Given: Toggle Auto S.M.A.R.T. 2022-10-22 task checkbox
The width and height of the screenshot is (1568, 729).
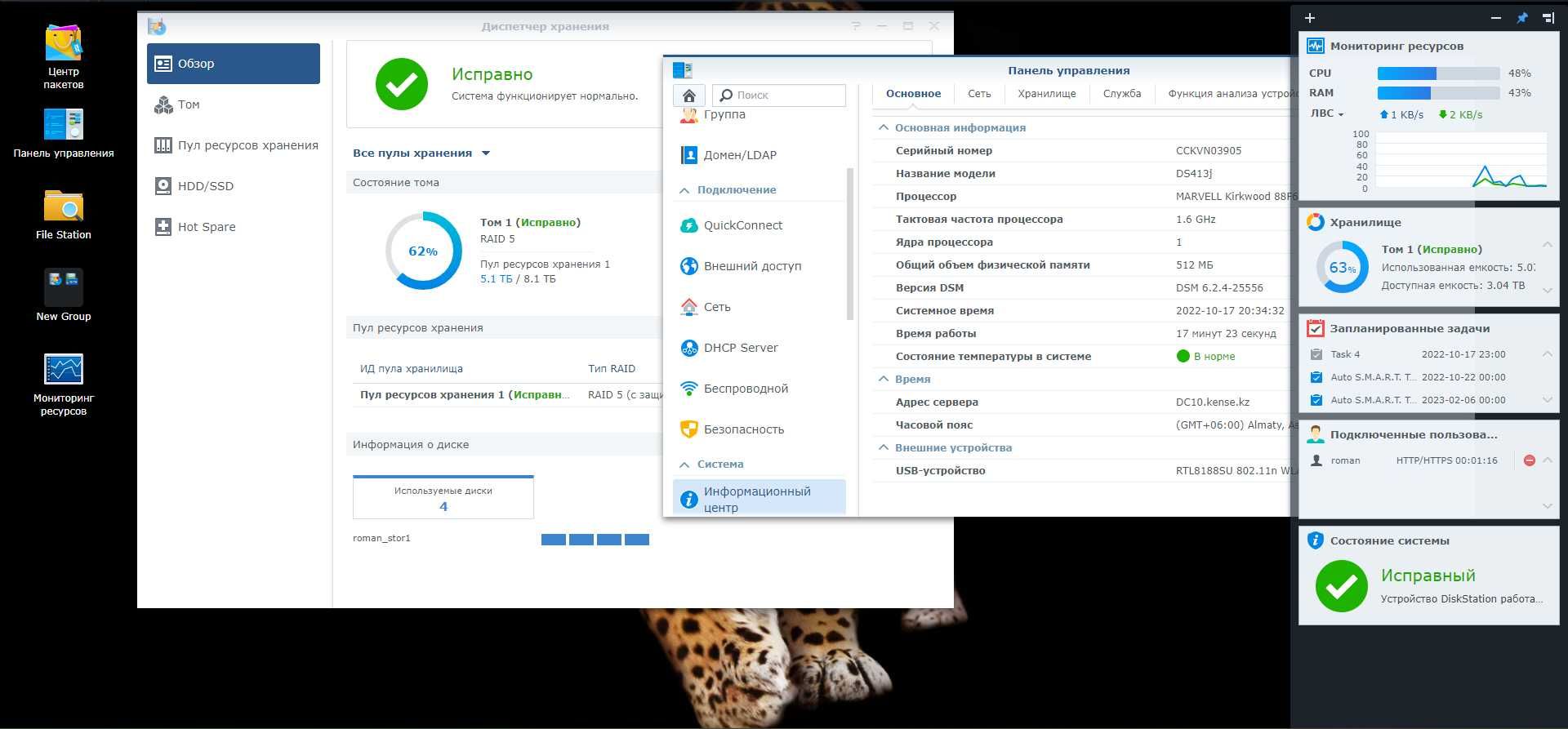Looking at the screenshot, I should 1316,377.
